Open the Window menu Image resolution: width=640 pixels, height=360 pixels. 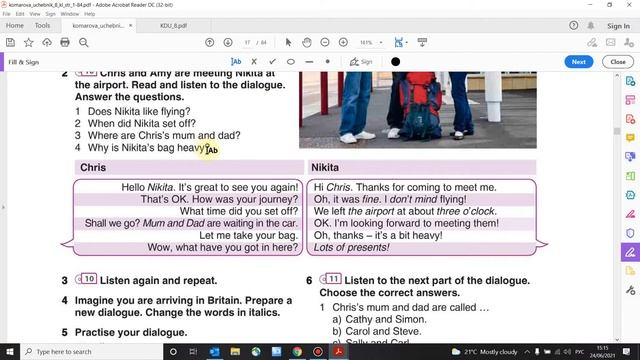(69, 14)
